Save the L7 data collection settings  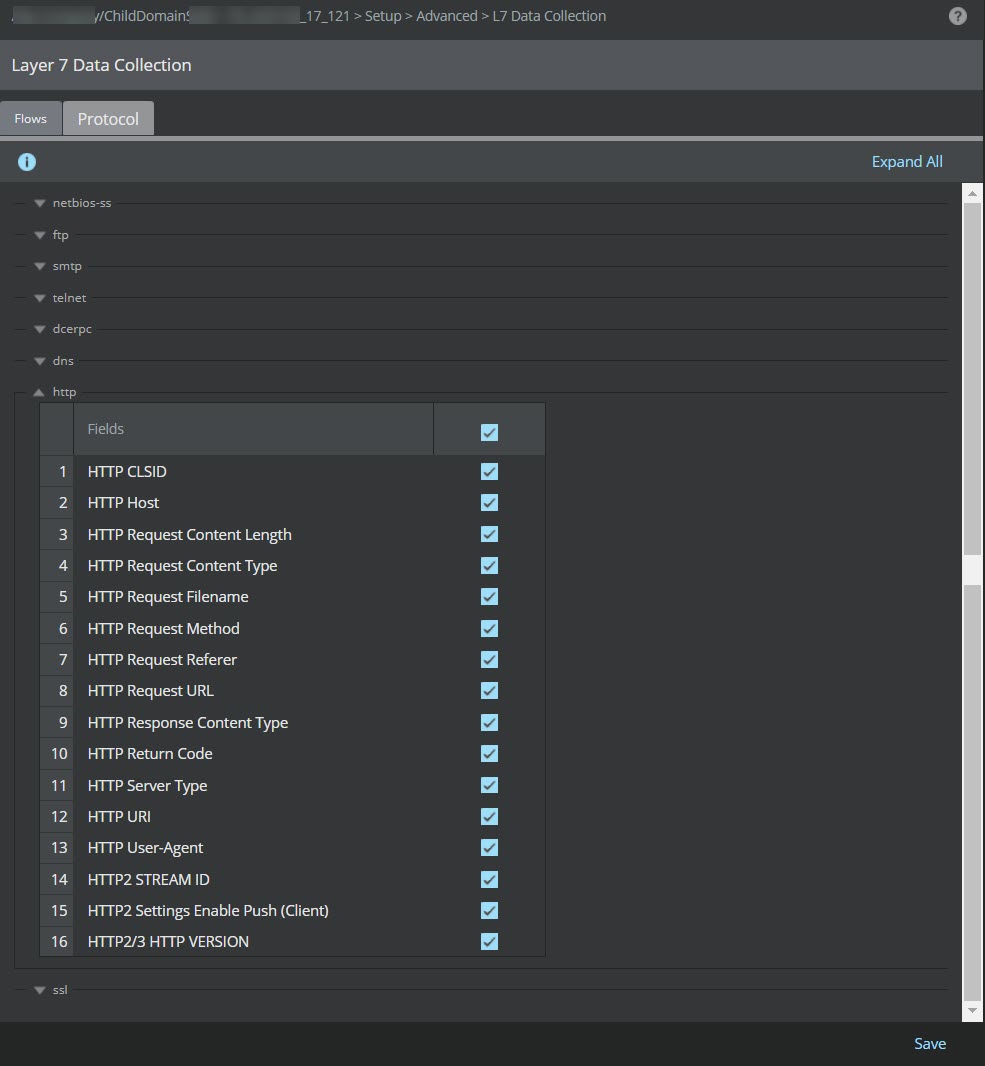click(x=929, y=1044)
